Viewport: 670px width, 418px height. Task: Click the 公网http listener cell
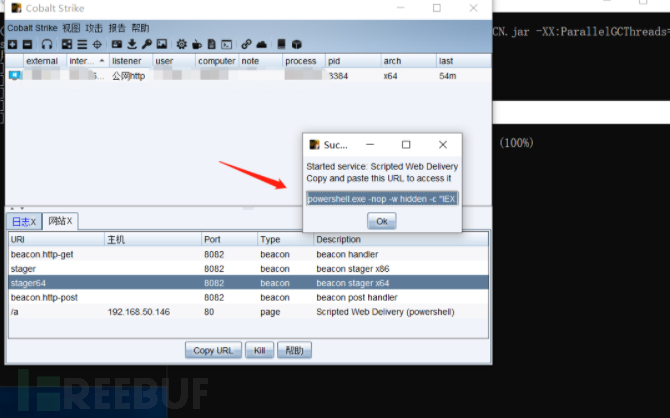coord(129,76)
